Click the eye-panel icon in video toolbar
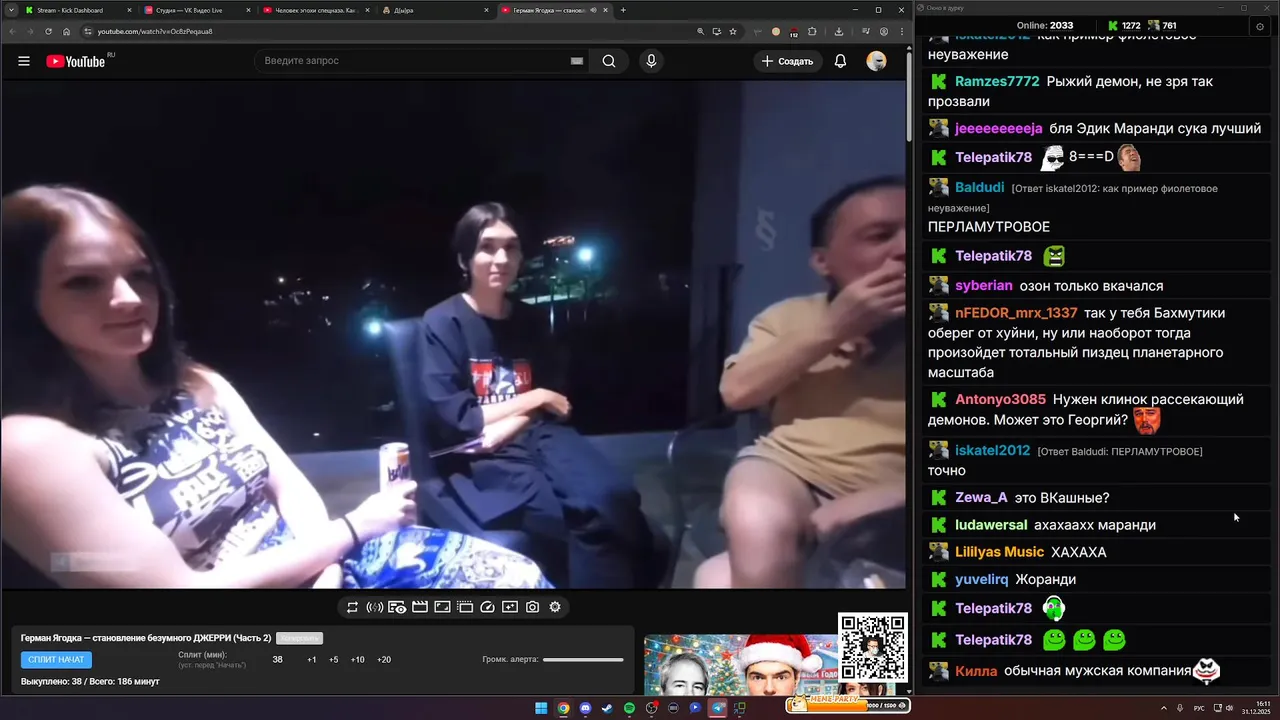Image resolution: width=1280 pixels, height=720 pixels. [397, 607]
